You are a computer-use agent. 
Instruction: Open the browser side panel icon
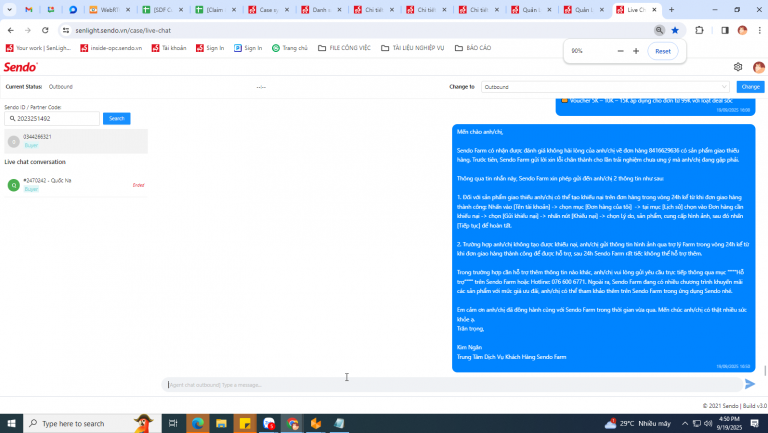pos(725,30)
